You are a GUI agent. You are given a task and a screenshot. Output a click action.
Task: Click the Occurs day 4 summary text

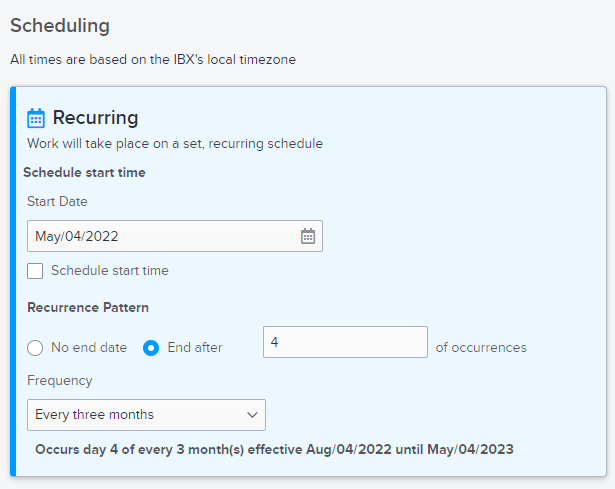274,449
